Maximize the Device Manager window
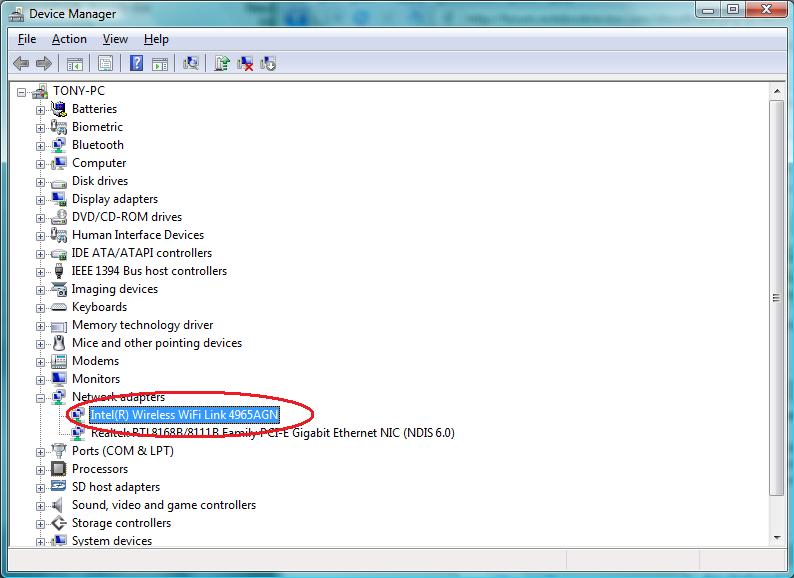Screen dimensions: 794x578 733,9
